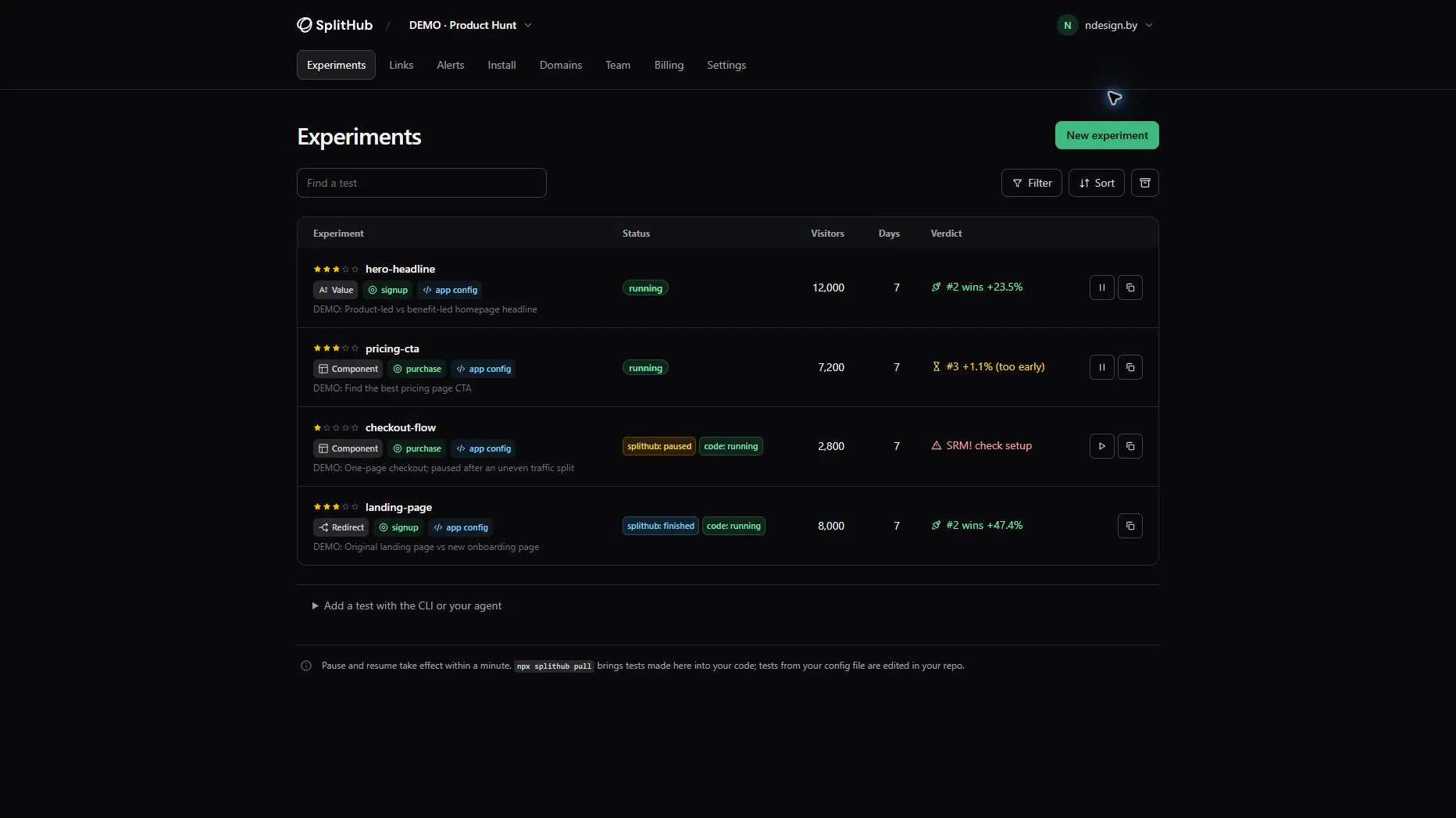This screenshot has width=1456, height=818.
Task: Click the Component tag on pricing-cta
Action: (x=348, y=369)
